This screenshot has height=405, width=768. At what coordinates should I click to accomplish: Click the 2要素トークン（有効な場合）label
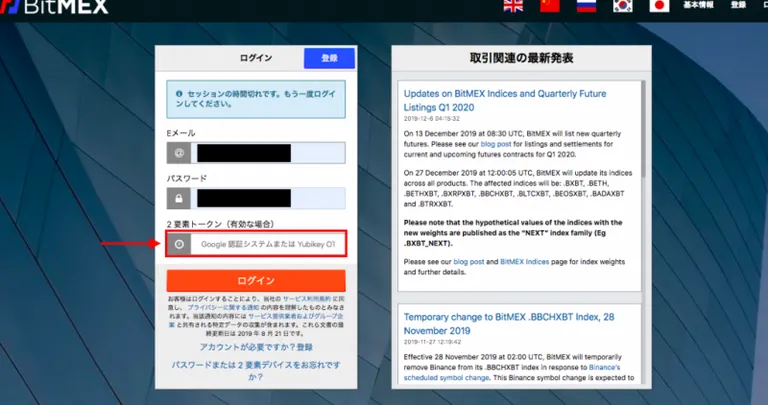pos(220,224)
